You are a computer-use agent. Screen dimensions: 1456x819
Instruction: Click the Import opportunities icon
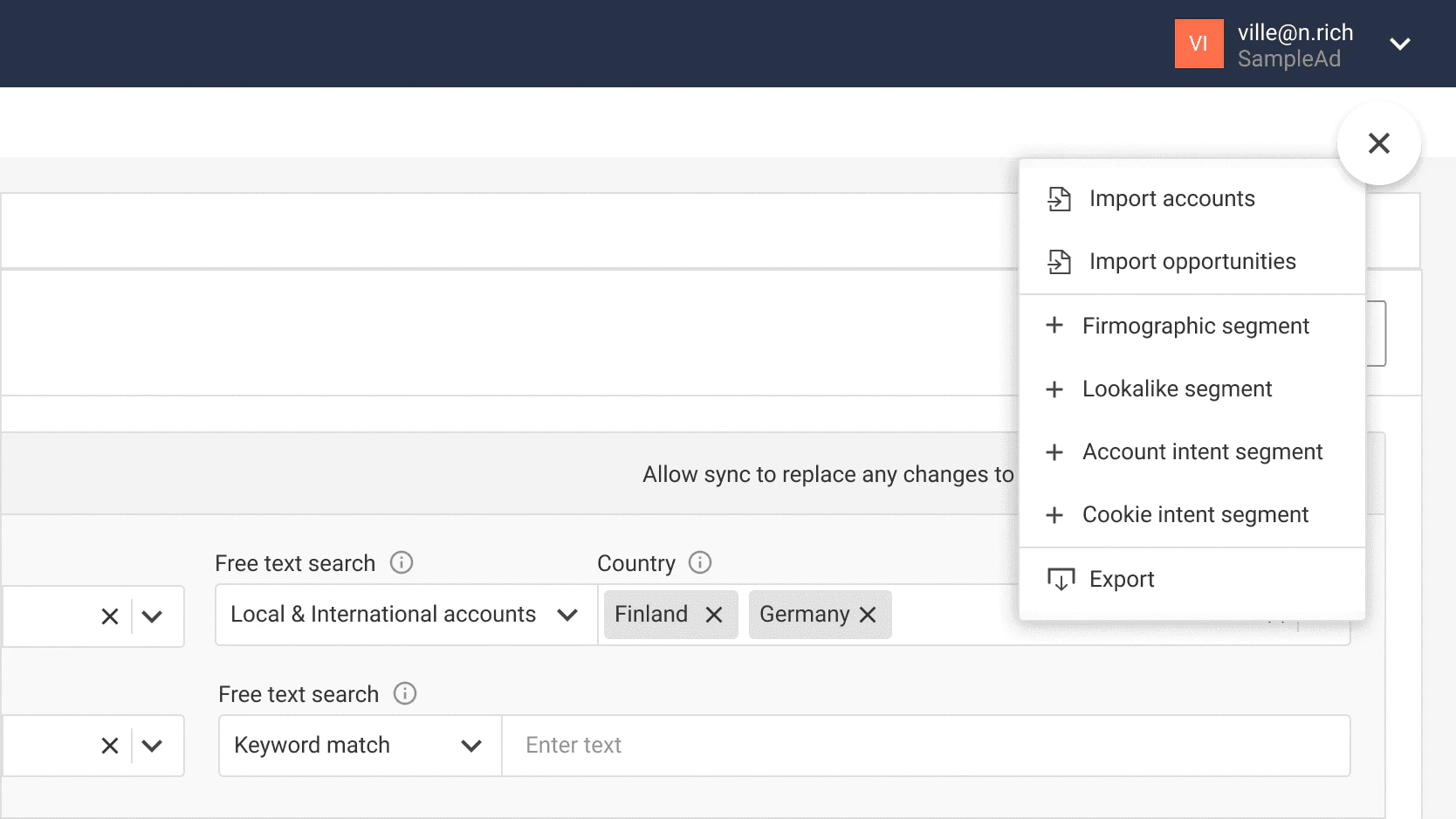coord(1059,261)
